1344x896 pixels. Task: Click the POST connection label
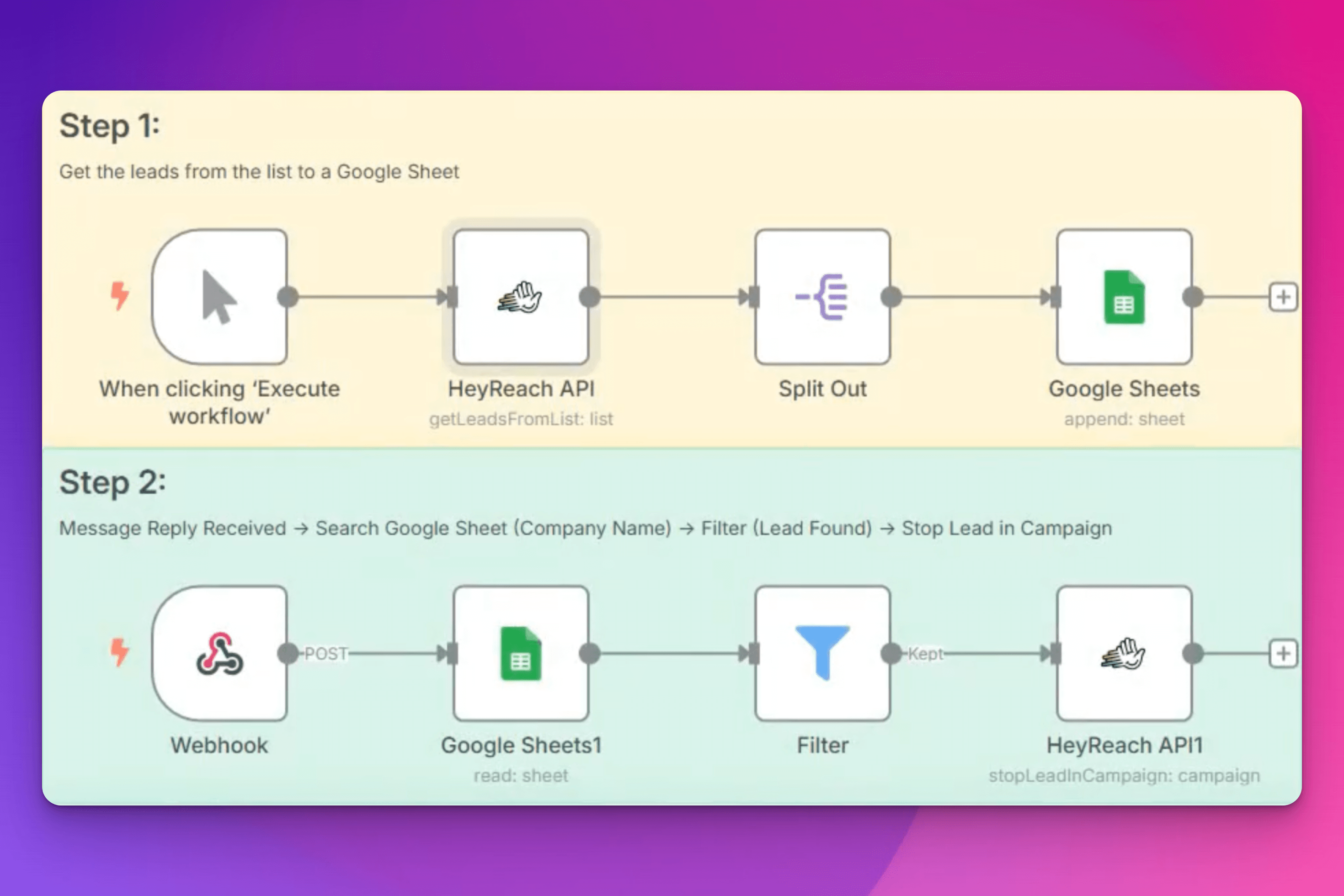point(325,653)
